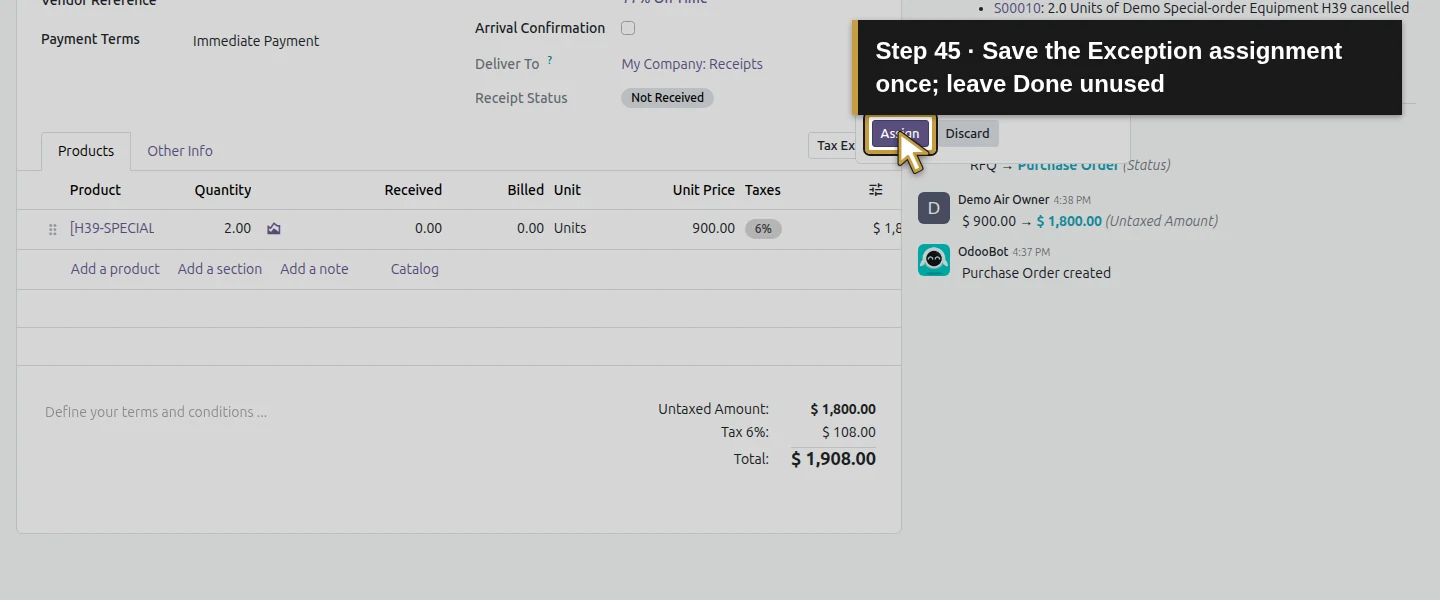The image size is (1440, 600).
Task: Switch to the Products tab
Action: [x=86, y=151]
